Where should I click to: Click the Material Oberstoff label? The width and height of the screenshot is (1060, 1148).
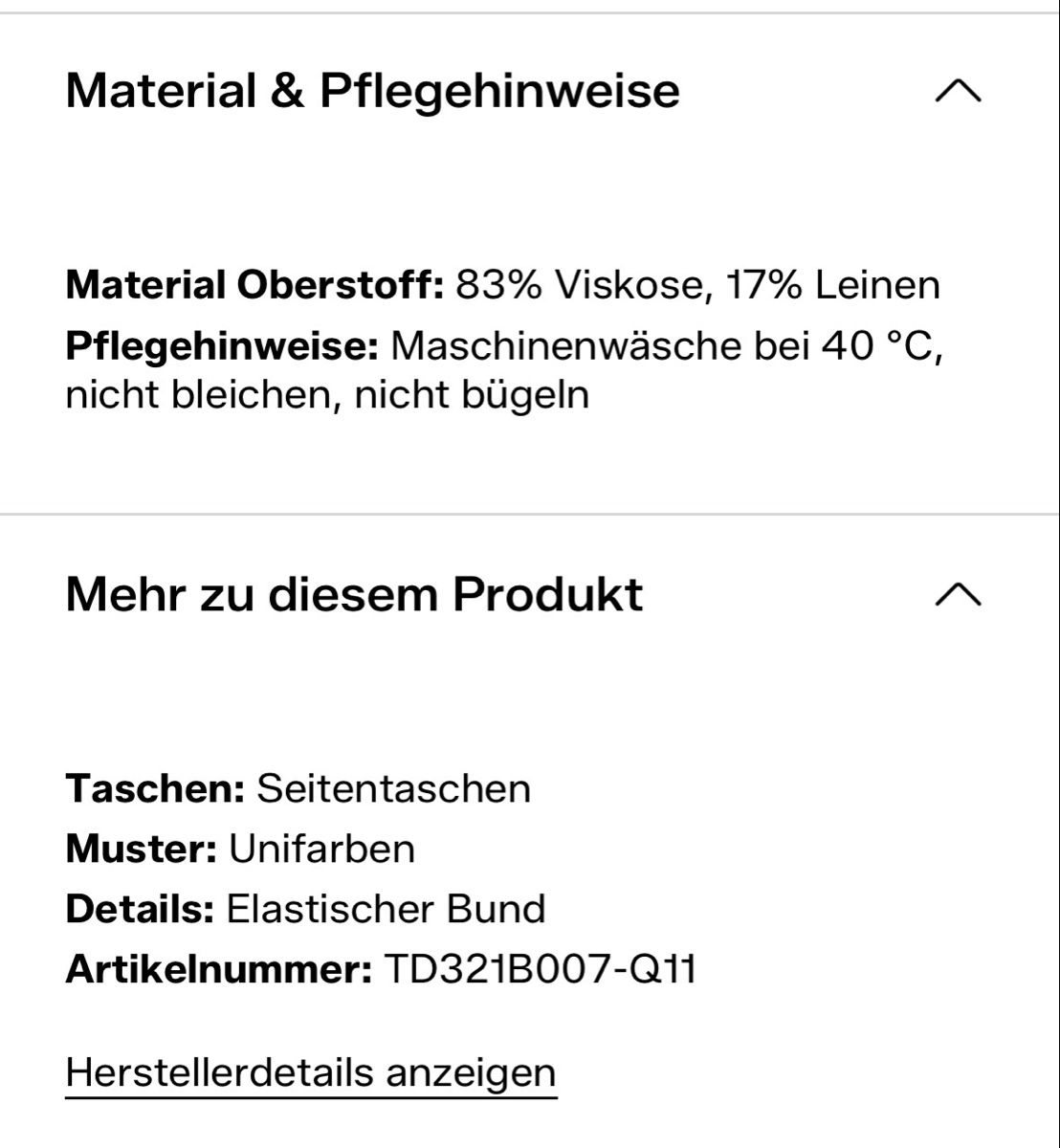pos(254,285)
